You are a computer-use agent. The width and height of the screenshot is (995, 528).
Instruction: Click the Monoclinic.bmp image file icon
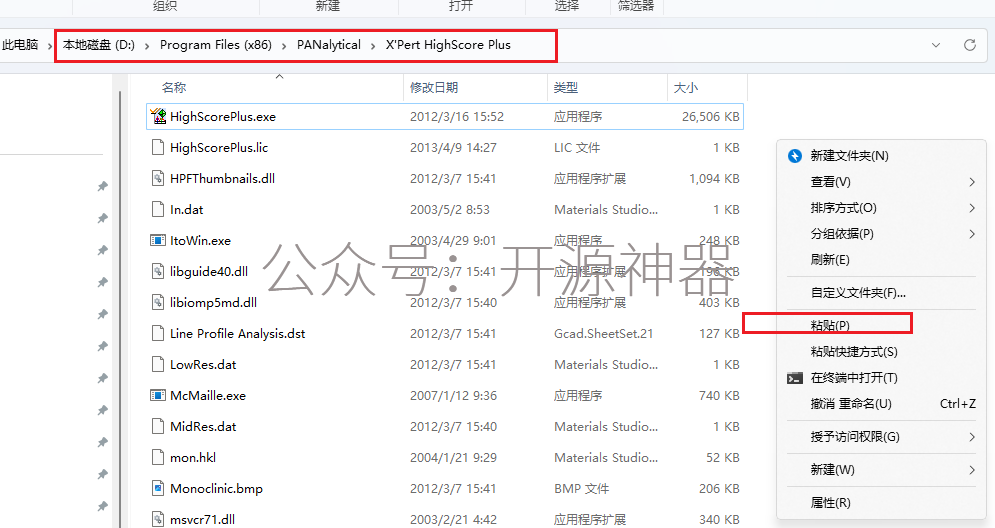pyautogui.click(x=158, y=489)
